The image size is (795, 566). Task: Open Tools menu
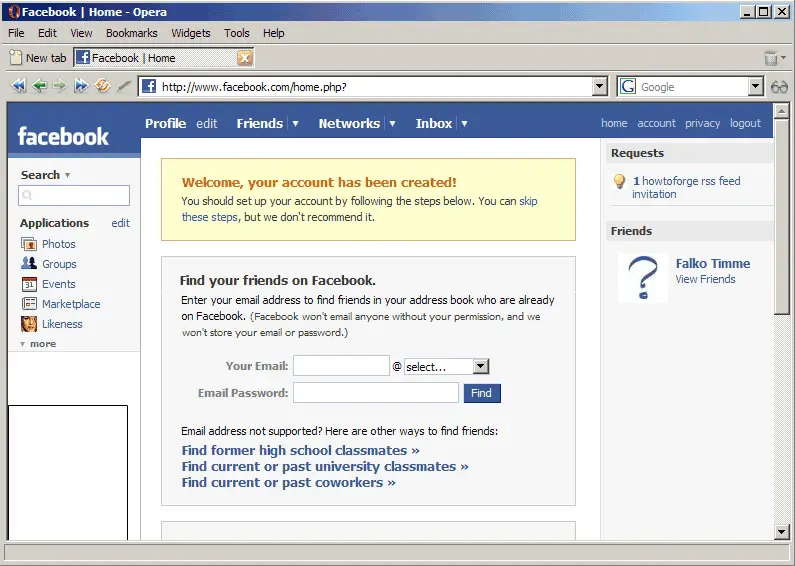click(237, 33)
